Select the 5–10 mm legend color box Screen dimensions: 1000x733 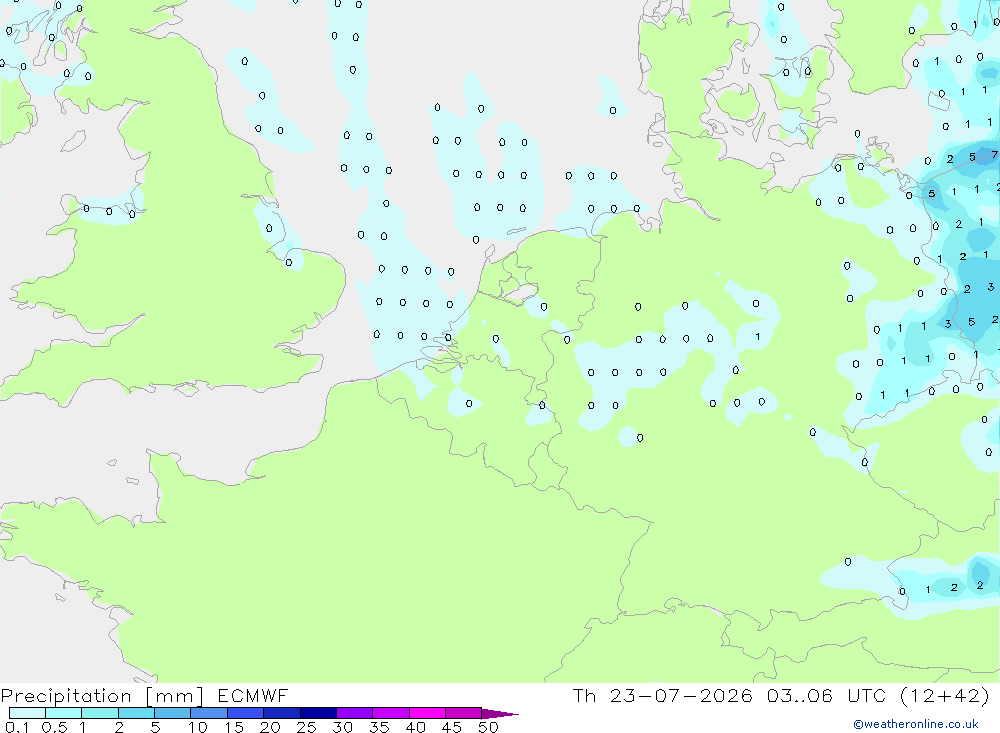pyautogui.click(x=172, y=713)
